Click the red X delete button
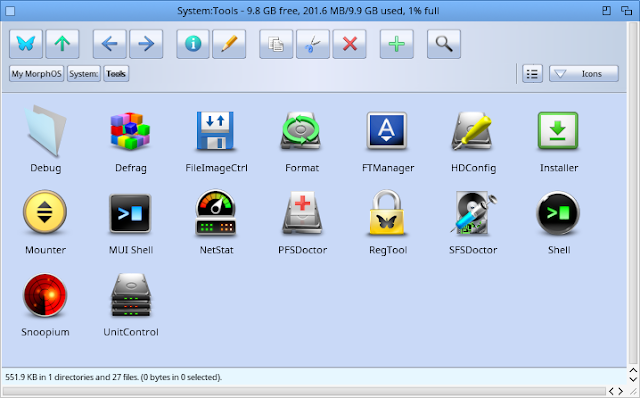 (x=349, y=44)
